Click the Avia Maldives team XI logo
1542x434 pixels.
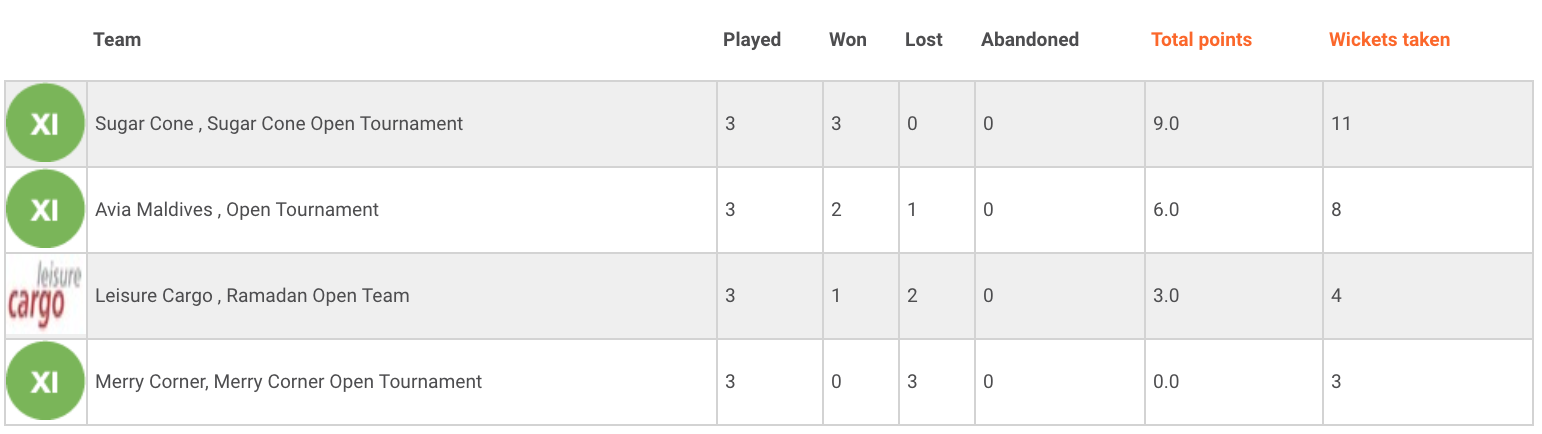[x=45, y=210]
